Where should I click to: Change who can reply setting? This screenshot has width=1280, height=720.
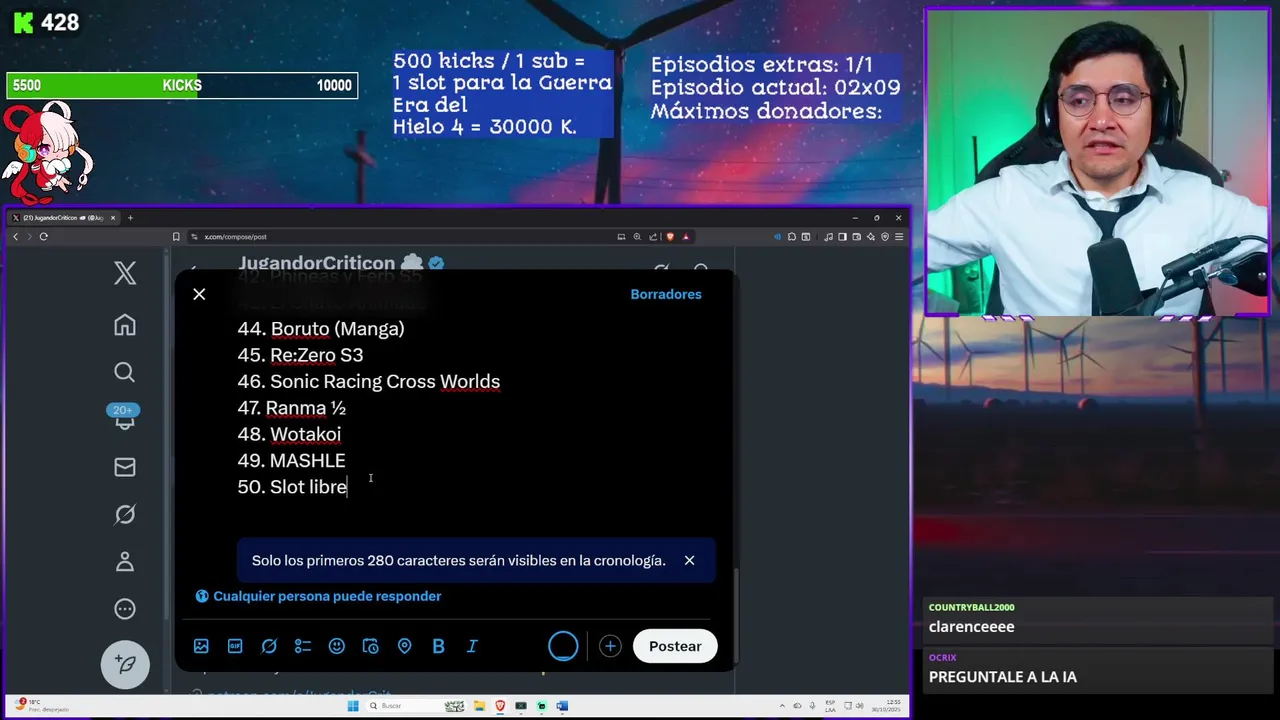click(319, 596)
